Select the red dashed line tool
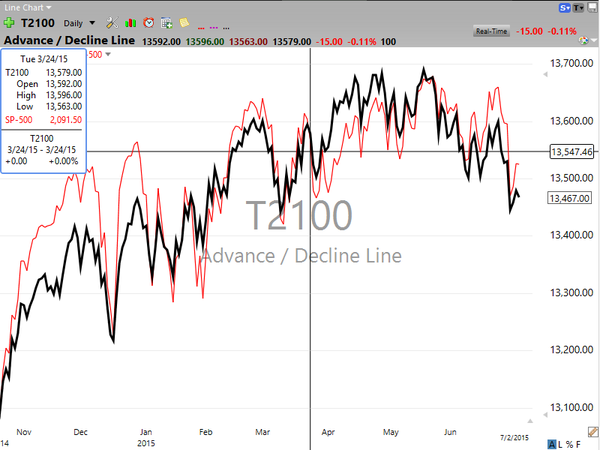The height and width of the screenshot is (450, 600). pyautogui.click(x=201, y=28)
